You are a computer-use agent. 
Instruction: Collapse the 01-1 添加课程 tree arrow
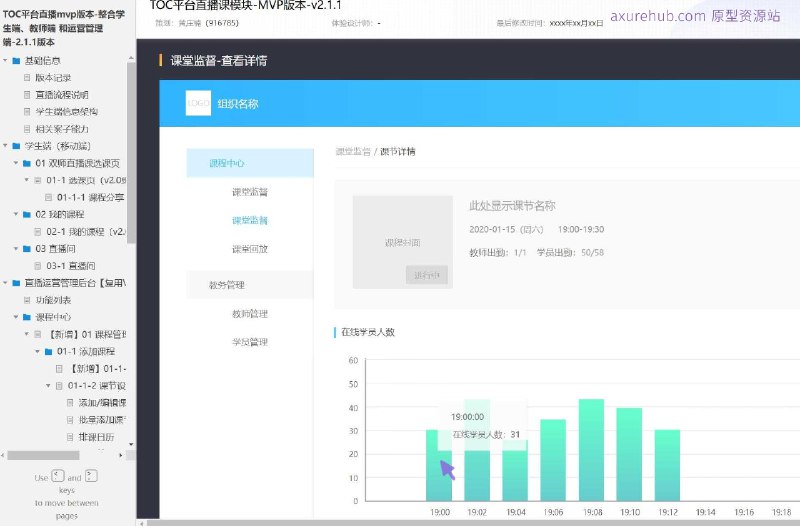[x=37, y=352]
